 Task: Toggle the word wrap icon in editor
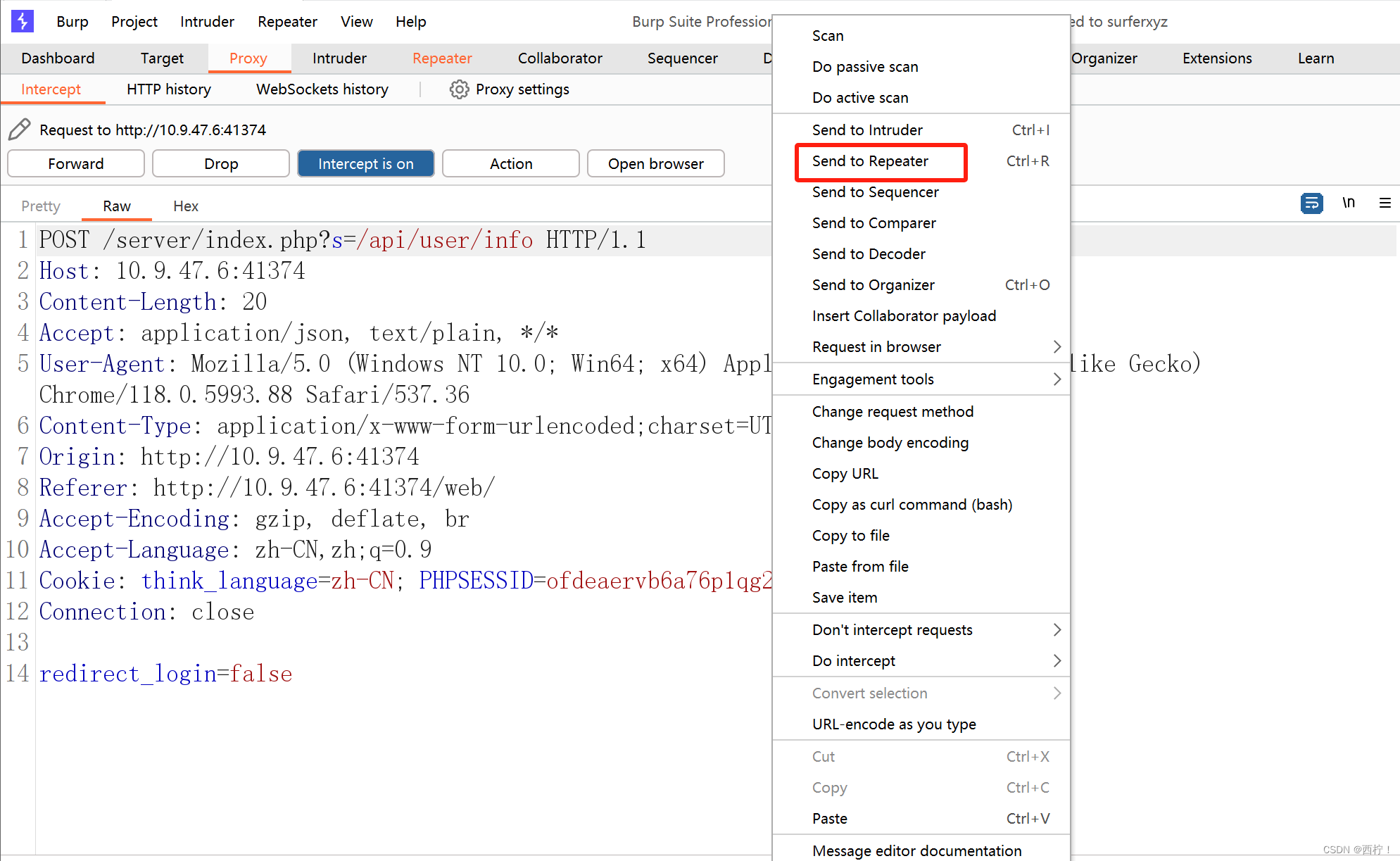pos(1311,203)
